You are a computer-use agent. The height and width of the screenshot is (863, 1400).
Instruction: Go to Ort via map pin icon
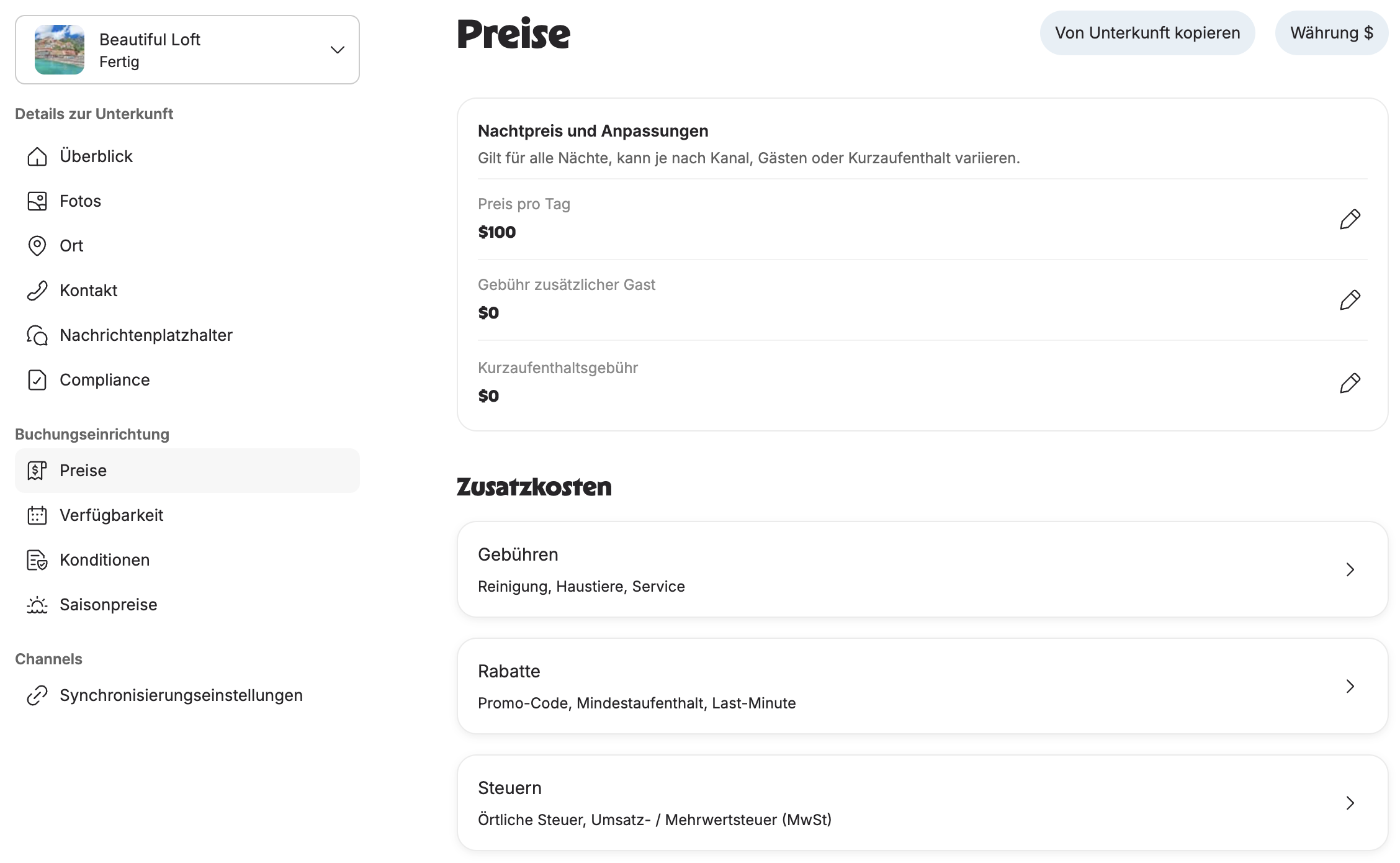click(x=37, y=246)
